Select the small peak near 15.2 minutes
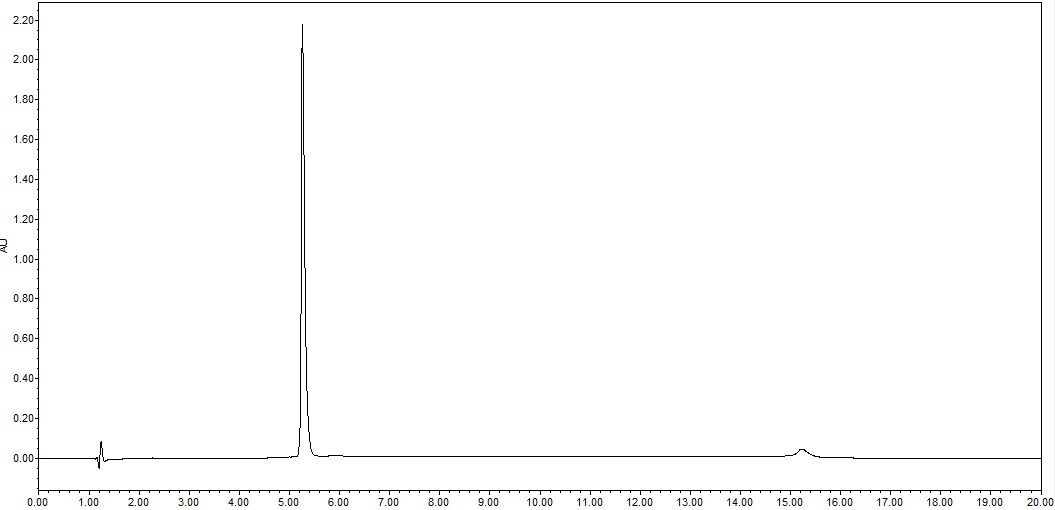 tap(802, 451)
